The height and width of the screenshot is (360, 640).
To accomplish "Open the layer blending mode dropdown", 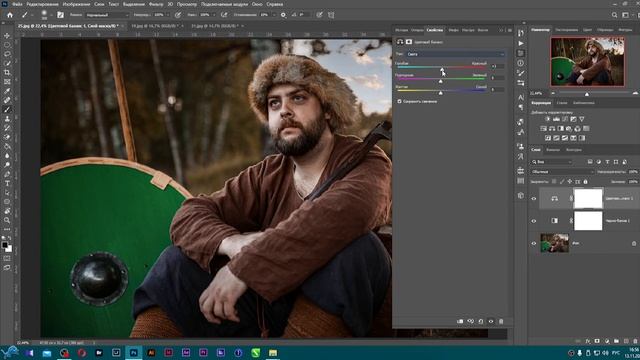I will pos(562,172).
